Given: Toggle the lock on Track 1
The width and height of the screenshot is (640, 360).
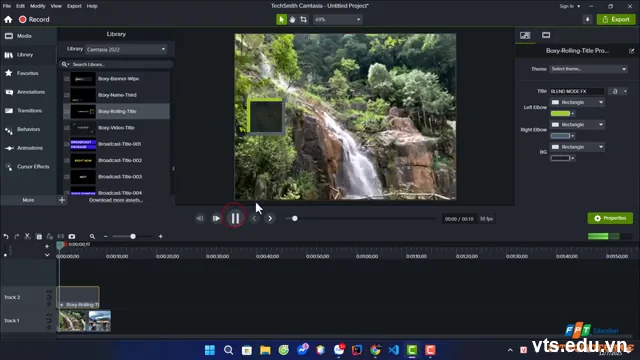Looking at the screenshot, I should click(49, 327).
